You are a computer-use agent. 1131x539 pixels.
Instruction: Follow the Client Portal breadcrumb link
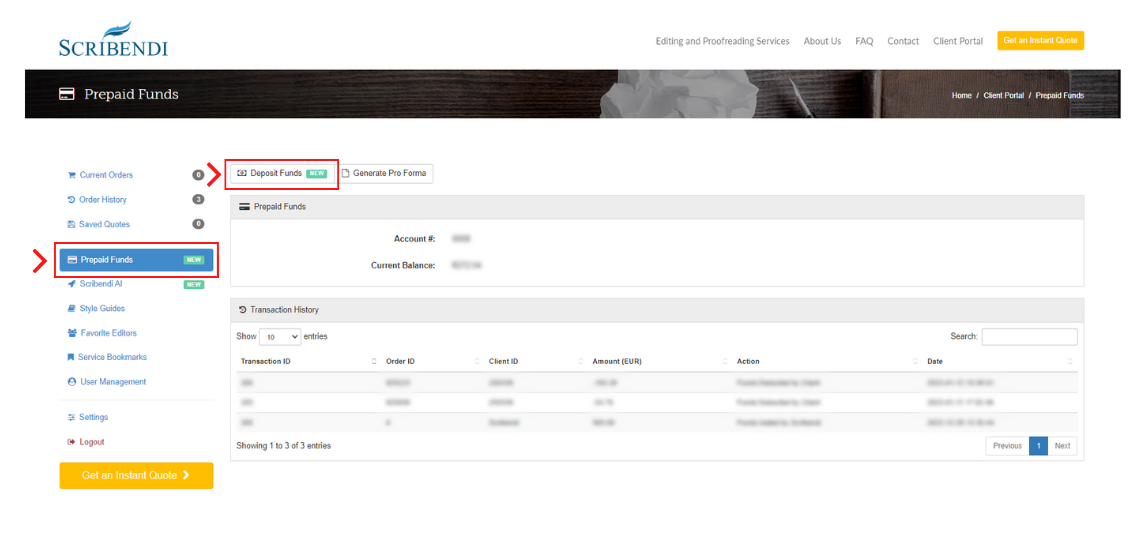[x=1003, y=95]
